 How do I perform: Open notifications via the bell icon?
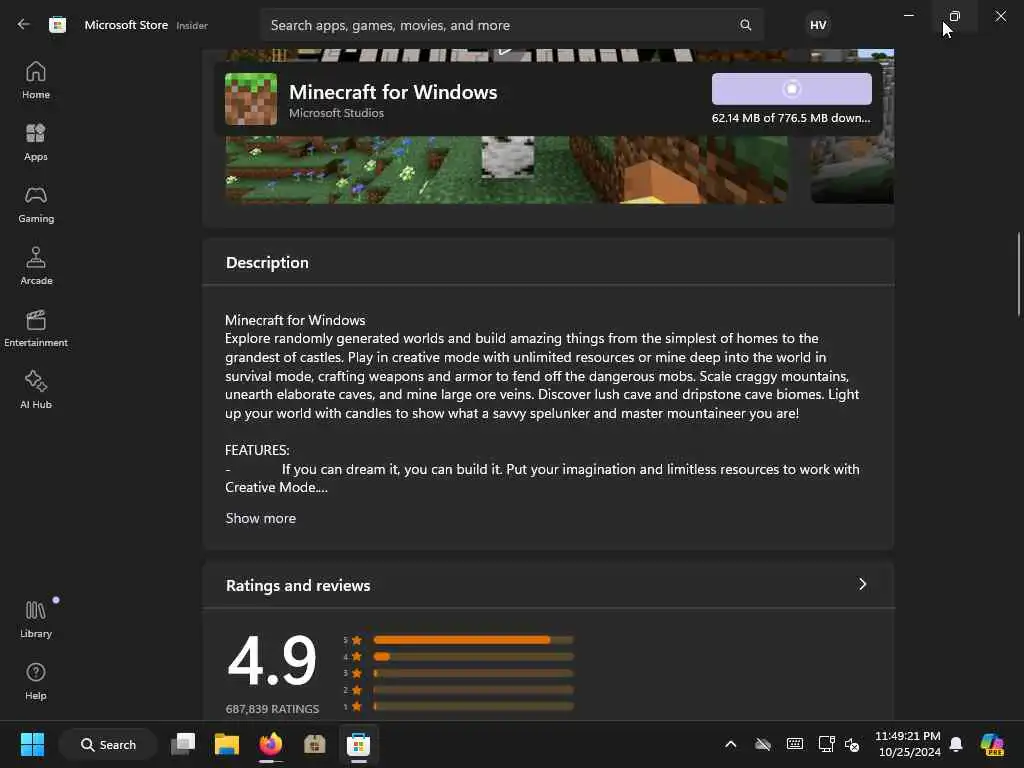click(x=956, y=744)
